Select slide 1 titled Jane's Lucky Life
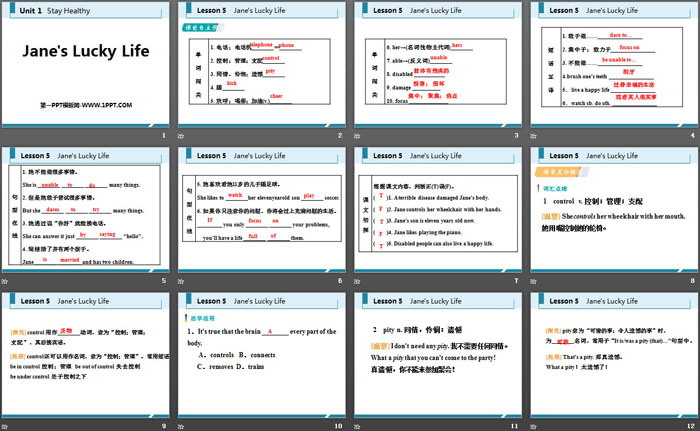 pos(86,64)
